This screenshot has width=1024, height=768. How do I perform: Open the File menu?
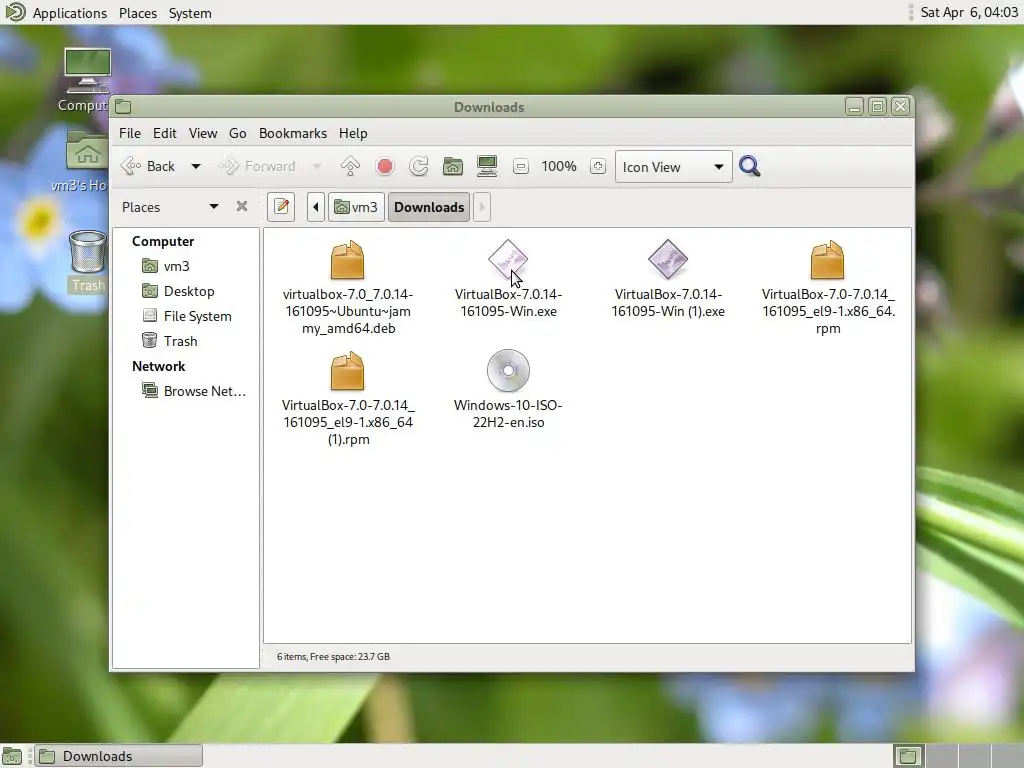pyautogui.click(x=130, y=133)
